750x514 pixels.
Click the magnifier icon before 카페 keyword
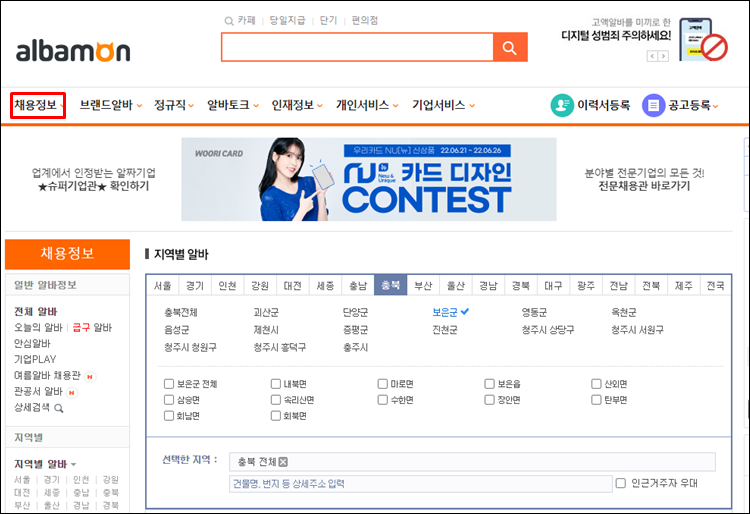[229, 21]
